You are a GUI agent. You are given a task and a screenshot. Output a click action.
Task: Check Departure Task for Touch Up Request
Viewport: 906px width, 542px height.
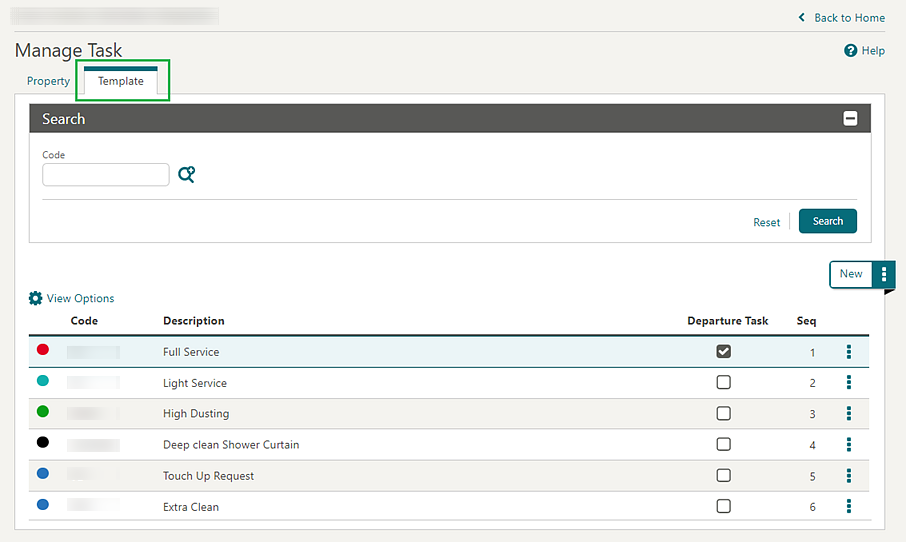click(x=723, y=475)
